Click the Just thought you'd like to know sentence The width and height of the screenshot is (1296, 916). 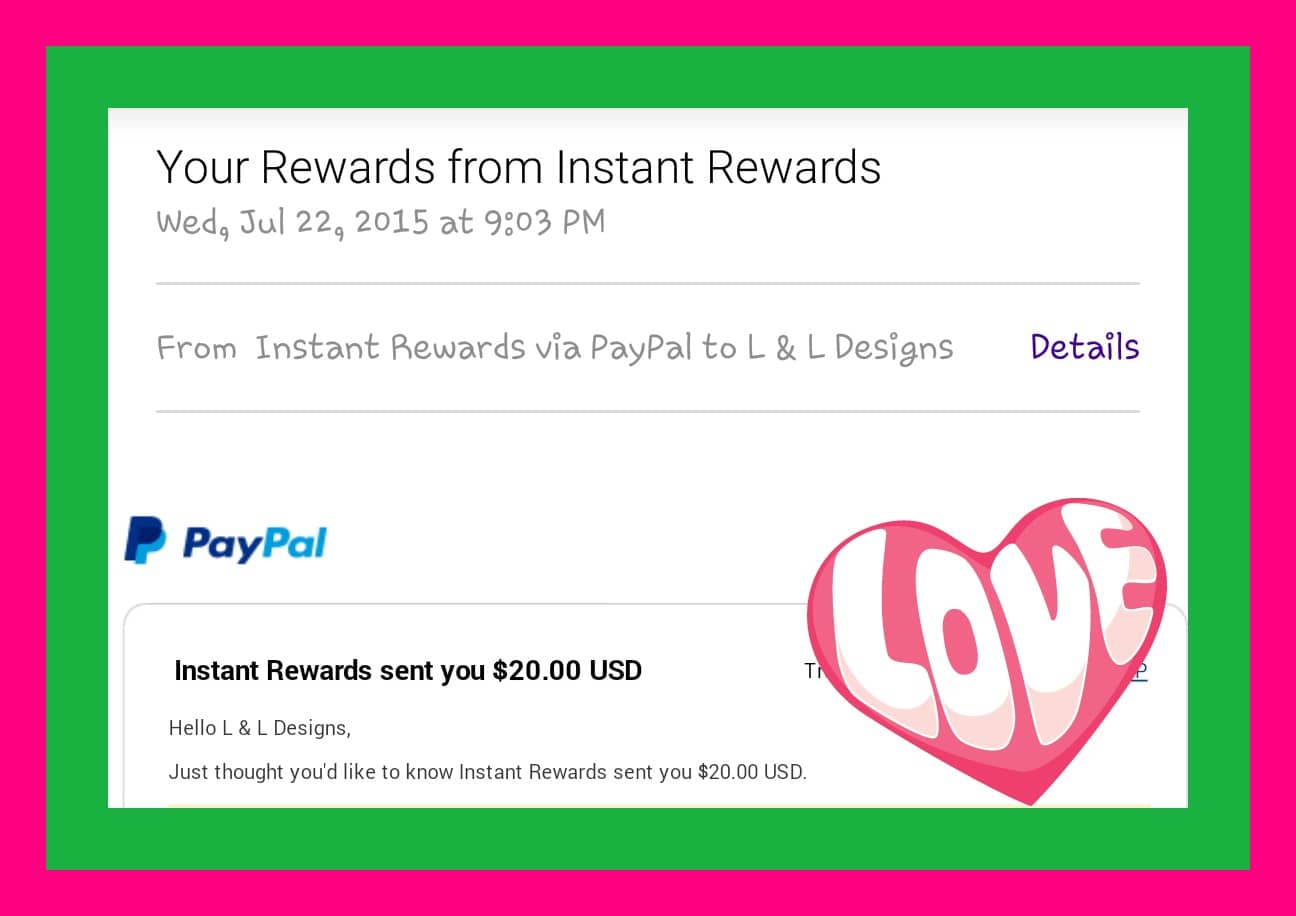pos(487,772)
